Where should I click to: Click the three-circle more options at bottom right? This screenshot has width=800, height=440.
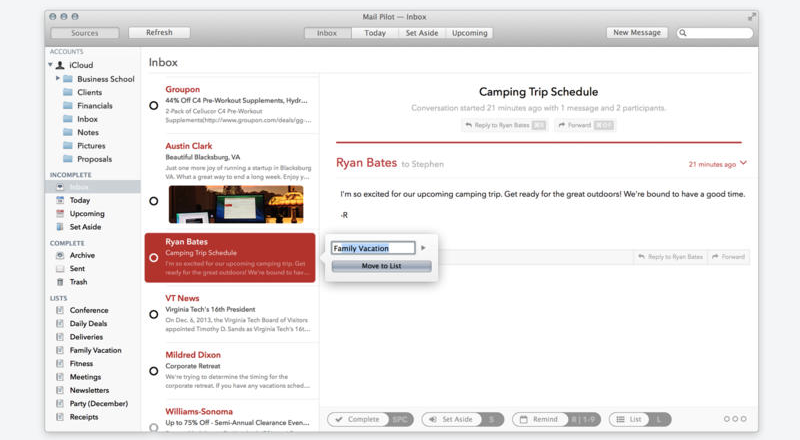(735, 419)
